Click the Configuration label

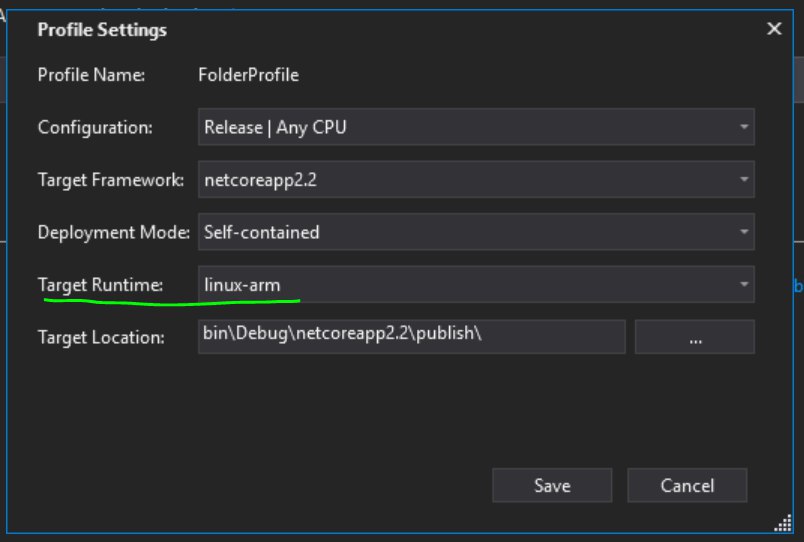coord(95,127)
